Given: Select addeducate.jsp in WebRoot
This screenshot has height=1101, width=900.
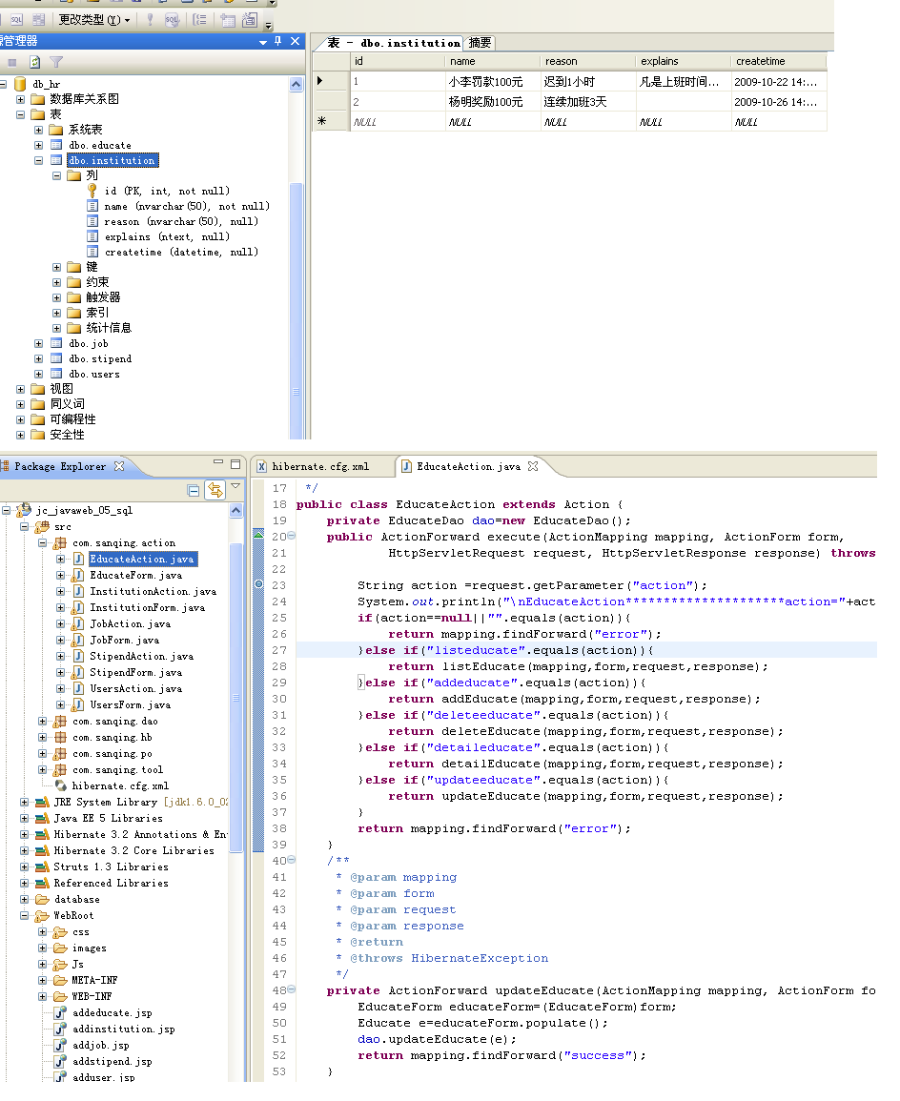Looking at the screenshot, I should point(112,1013).
